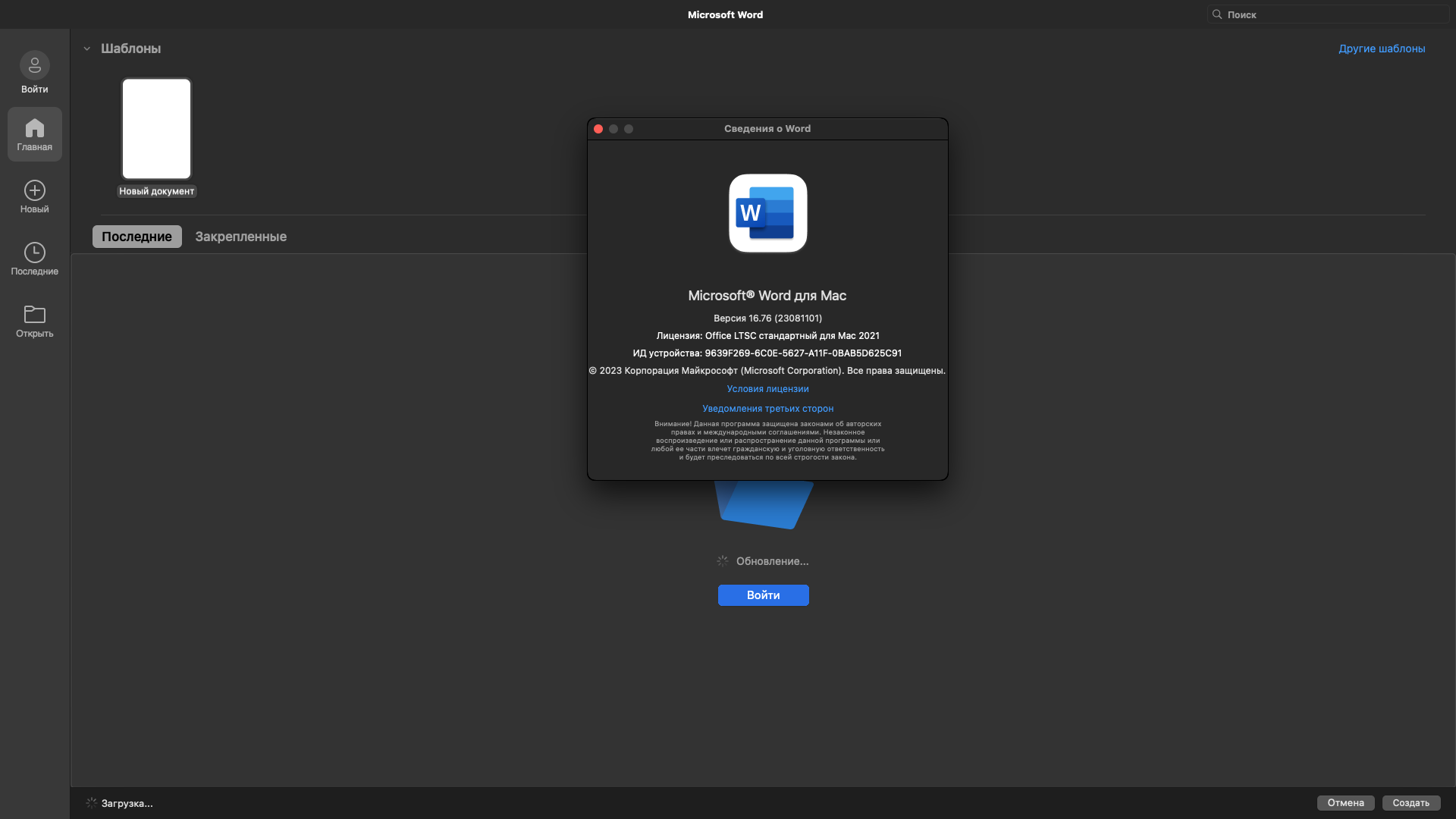
Task: Open Другие шаблоны link
Action: [x=1382, y=49]
